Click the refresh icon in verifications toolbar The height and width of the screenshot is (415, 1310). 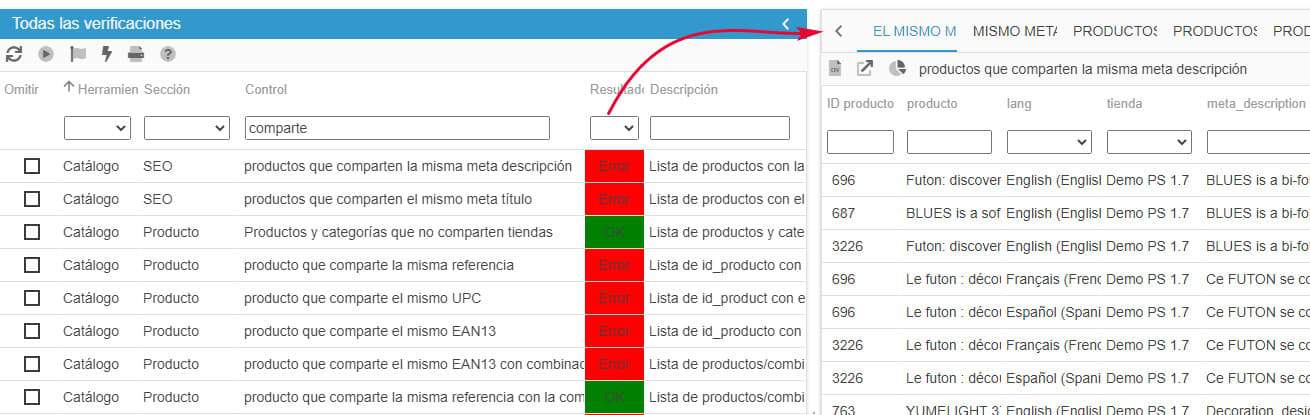click(14, 54)
